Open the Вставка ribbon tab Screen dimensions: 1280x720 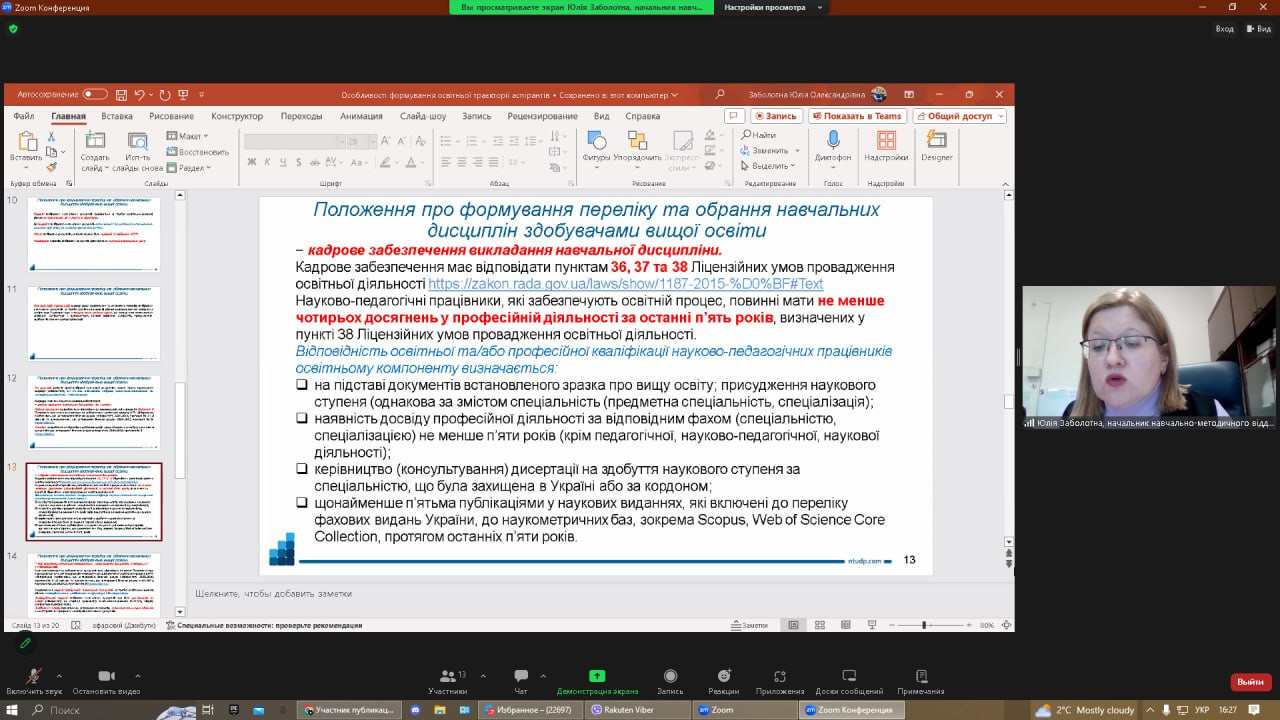[117, 116]
